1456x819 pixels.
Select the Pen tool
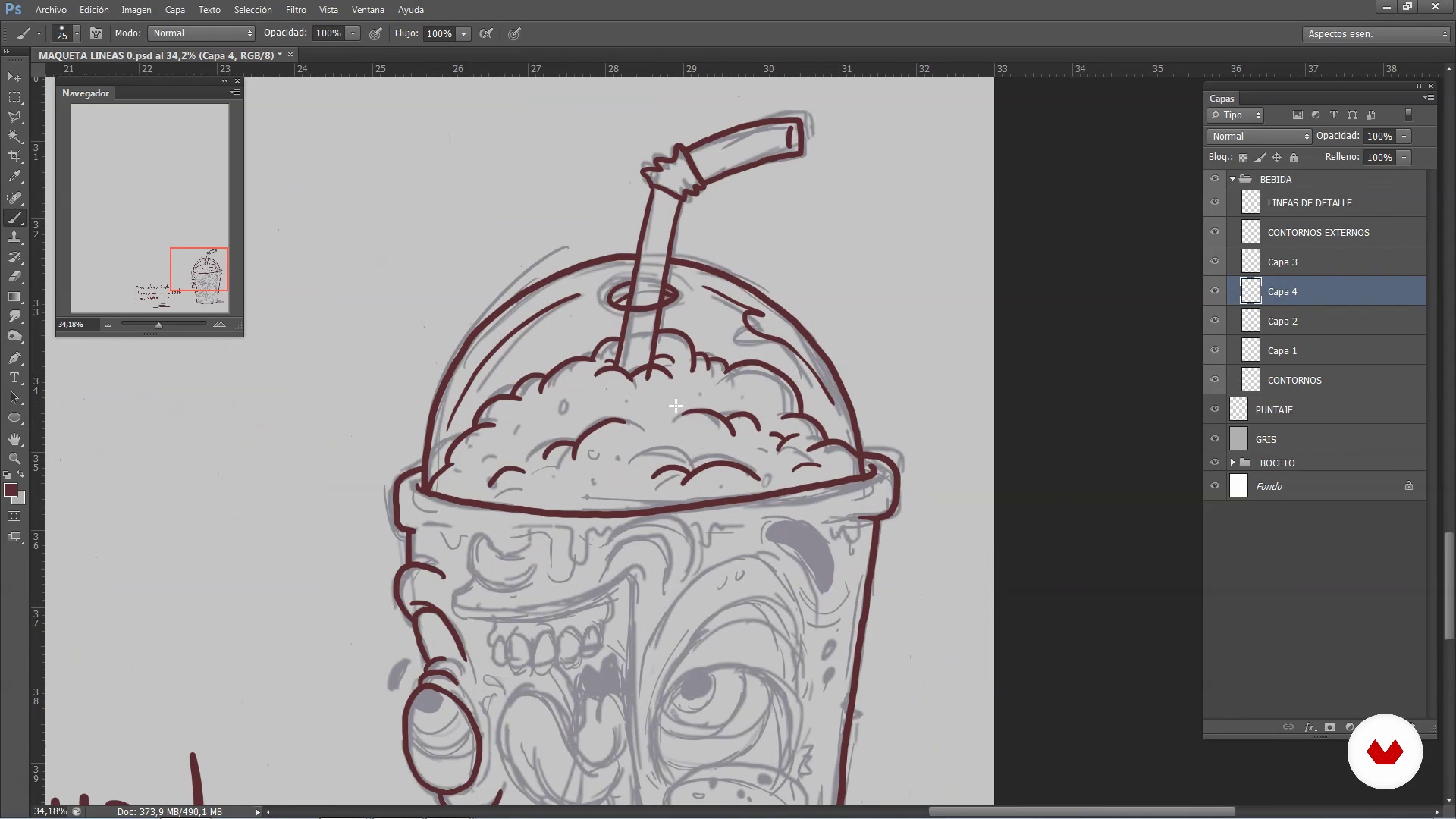14,358
